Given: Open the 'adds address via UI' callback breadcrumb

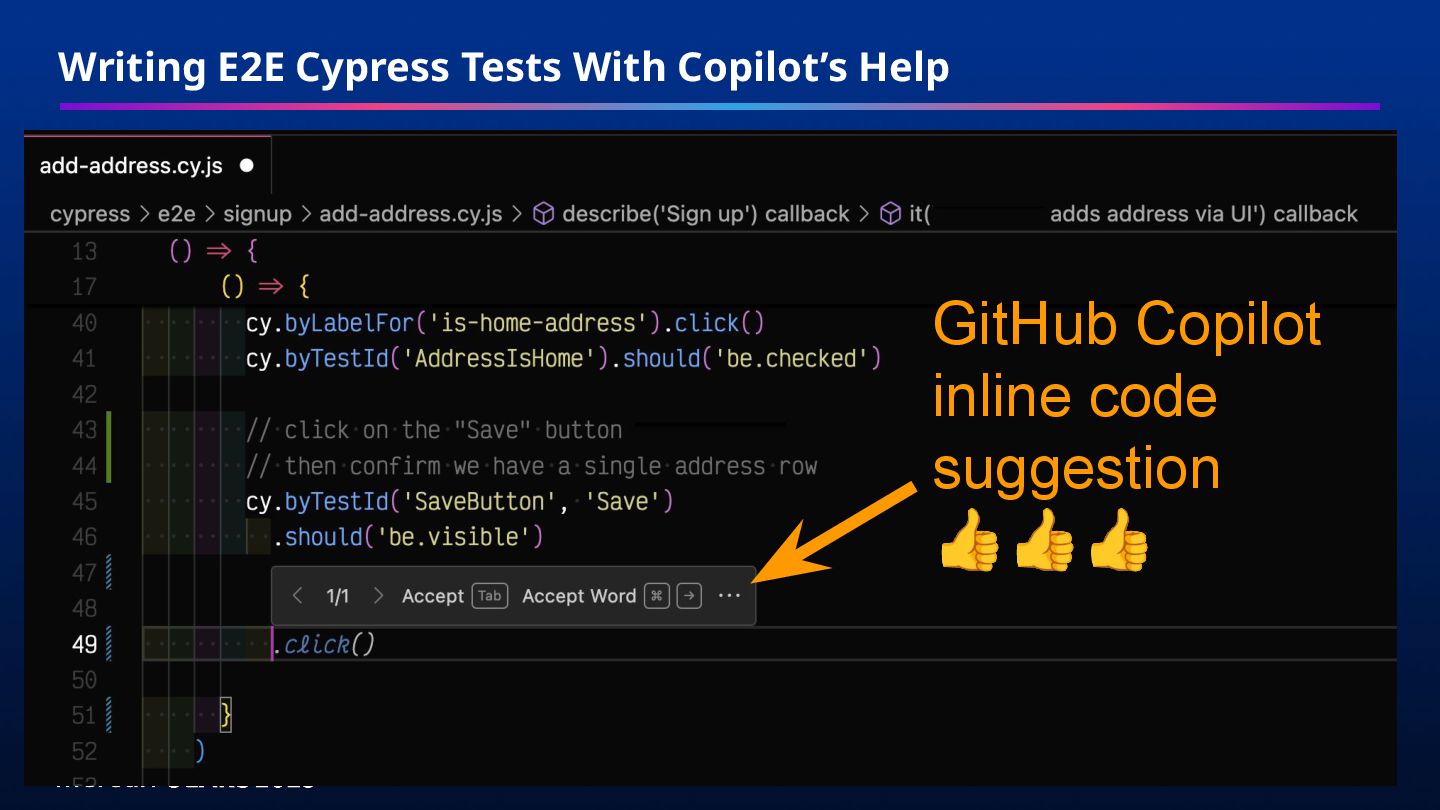Looking at the screenshot, I should coord(1204,214).
